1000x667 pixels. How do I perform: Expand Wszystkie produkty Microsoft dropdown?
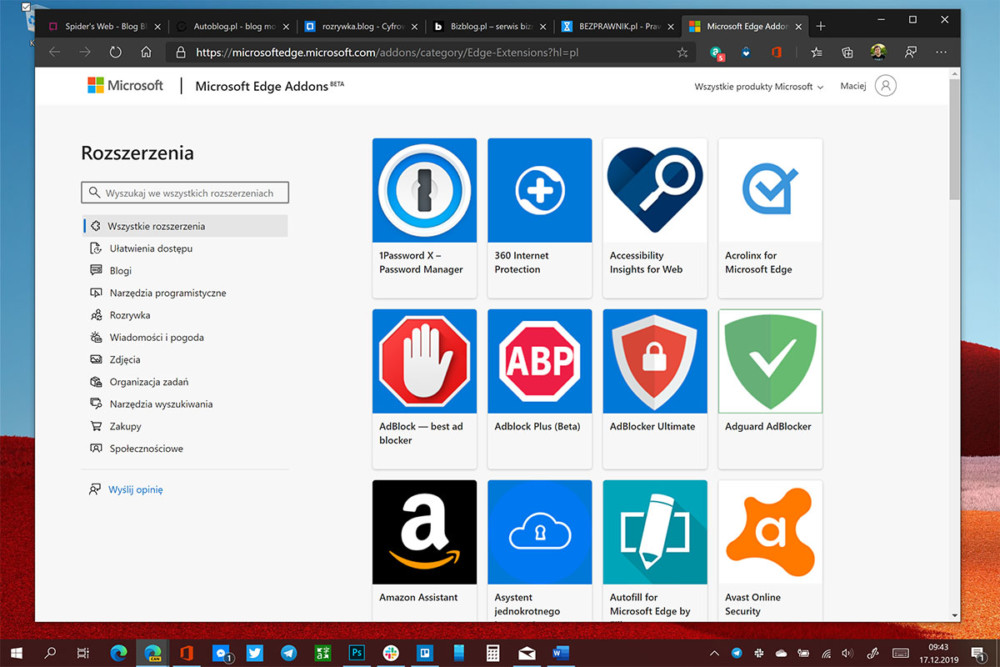pos(759,86)
